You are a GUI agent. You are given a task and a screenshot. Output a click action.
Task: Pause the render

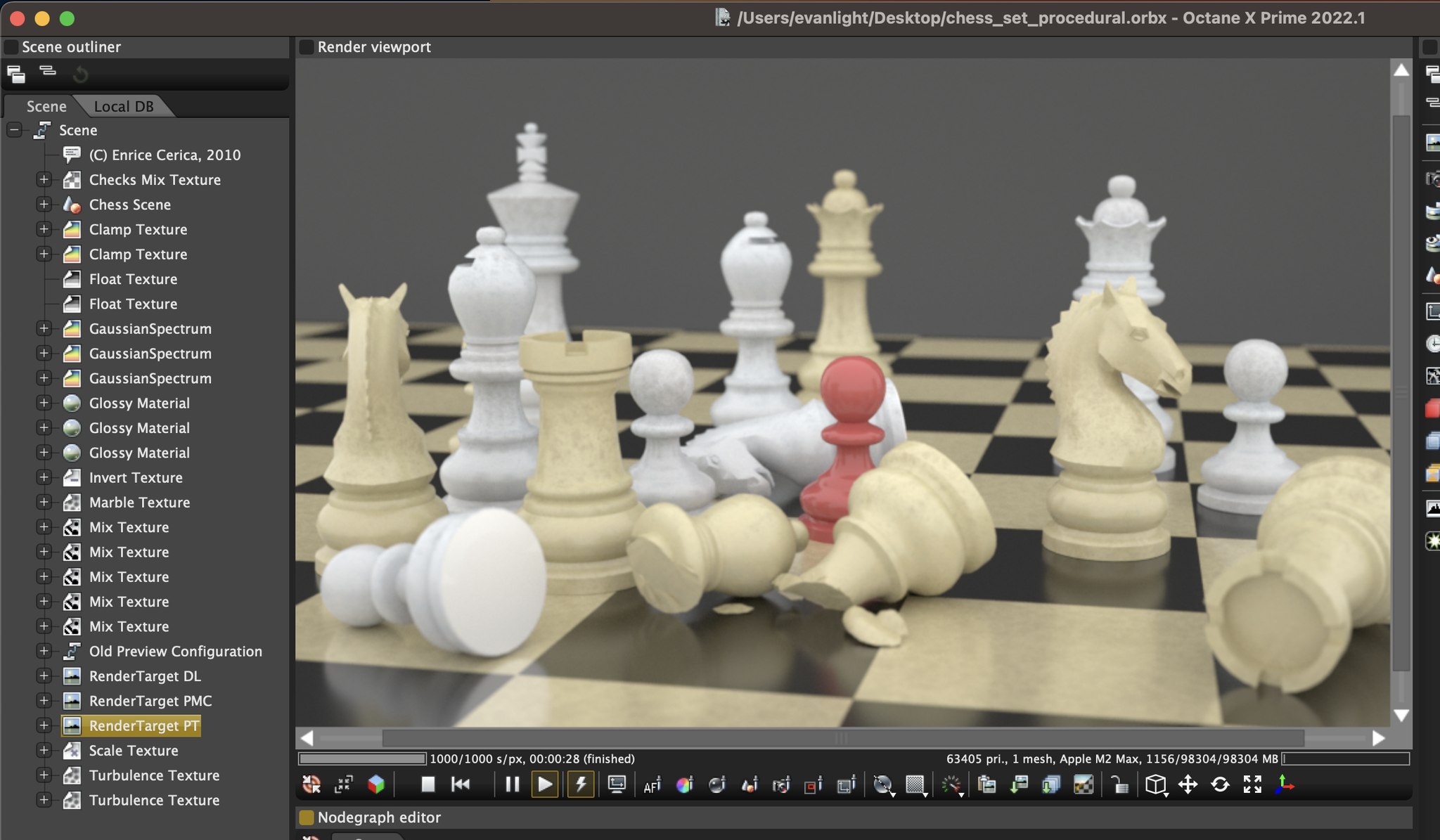click(513, 784)
